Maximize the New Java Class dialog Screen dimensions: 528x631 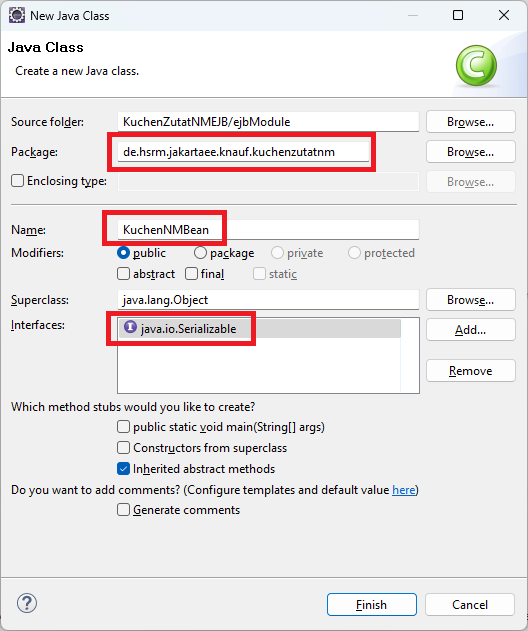(458, 15)
